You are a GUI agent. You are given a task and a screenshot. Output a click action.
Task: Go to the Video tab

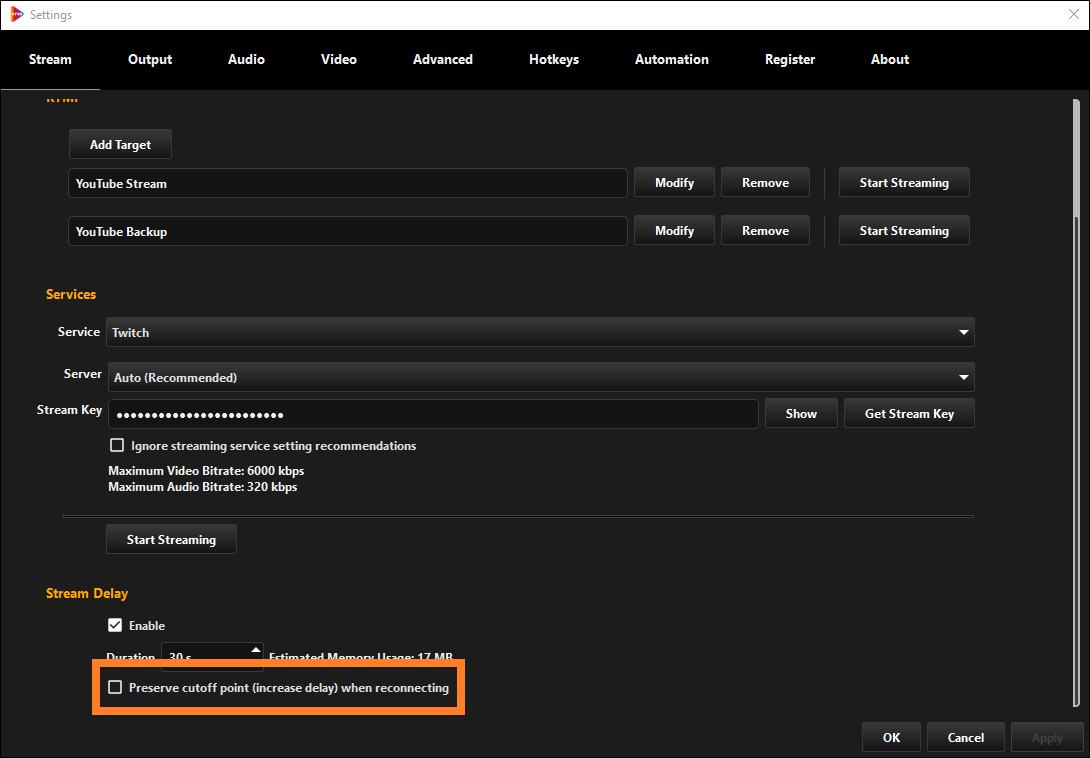(x=339, y=60)
